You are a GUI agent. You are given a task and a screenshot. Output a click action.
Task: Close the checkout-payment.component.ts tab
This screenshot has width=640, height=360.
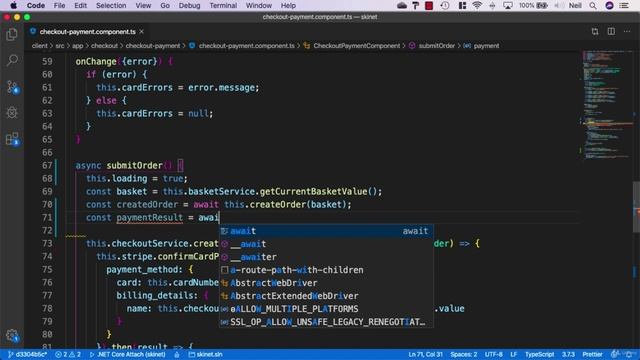pyautogui.click(x=142, y=31)
